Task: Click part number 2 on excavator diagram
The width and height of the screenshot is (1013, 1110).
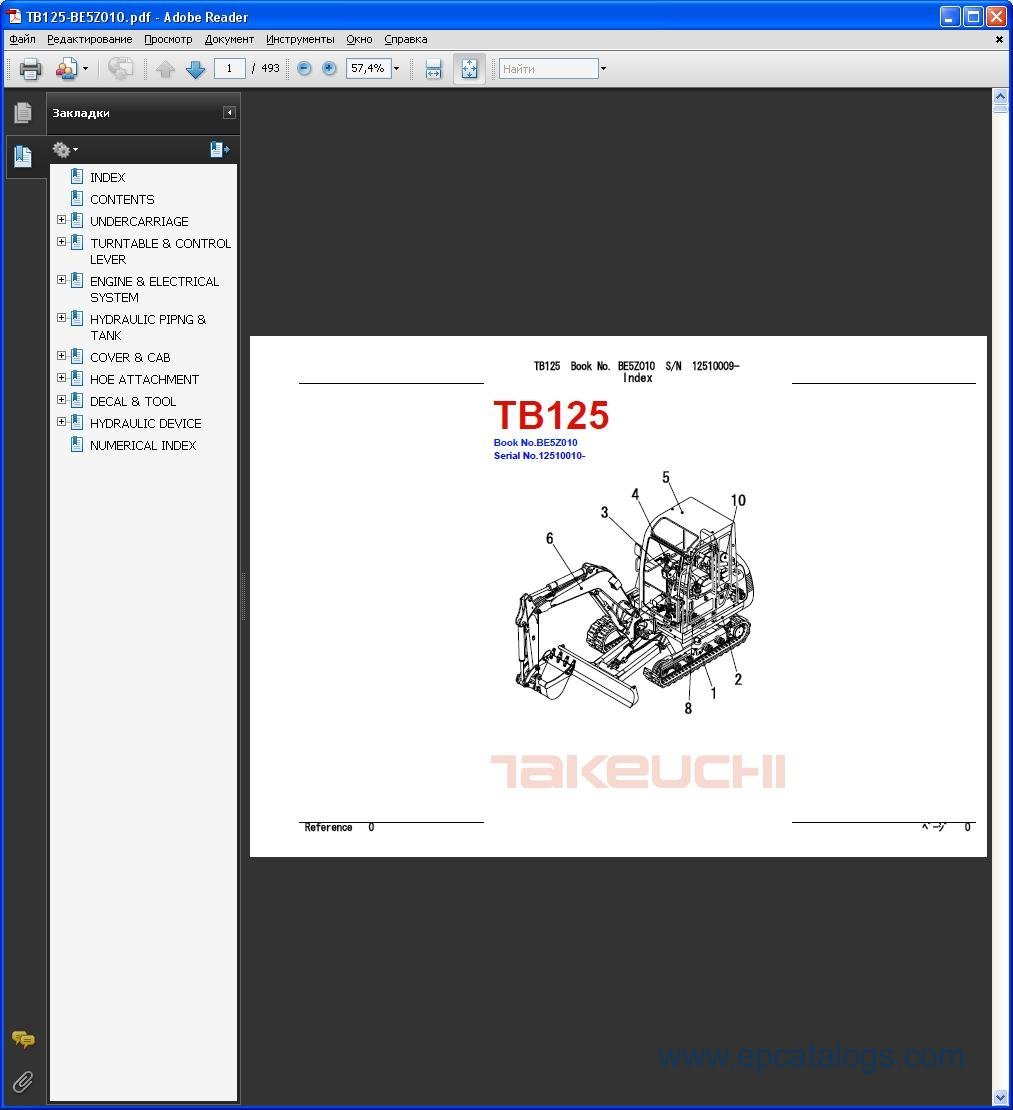Action: pos(738,680)
